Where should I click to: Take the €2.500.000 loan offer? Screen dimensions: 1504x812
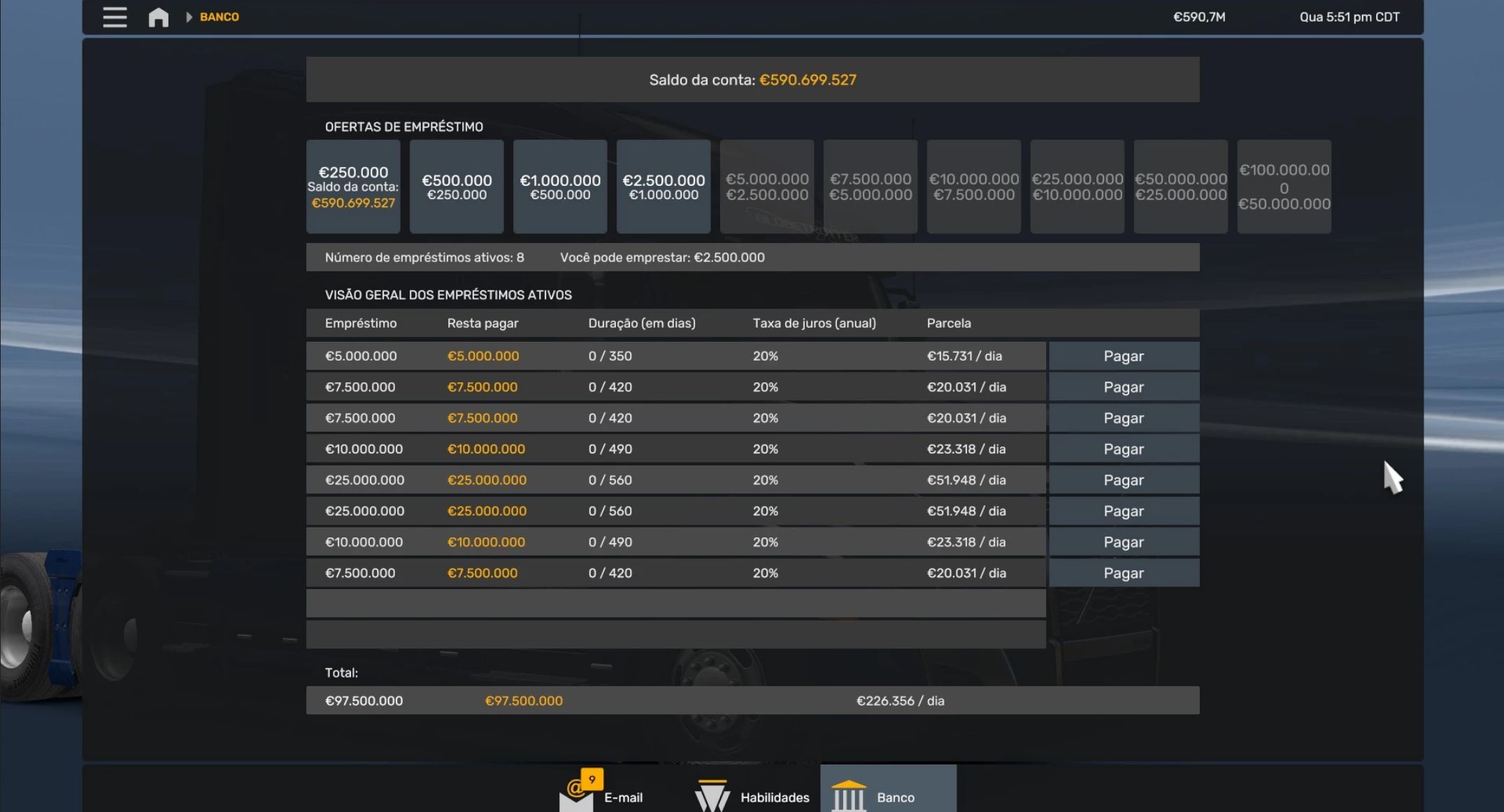(664, 187)
